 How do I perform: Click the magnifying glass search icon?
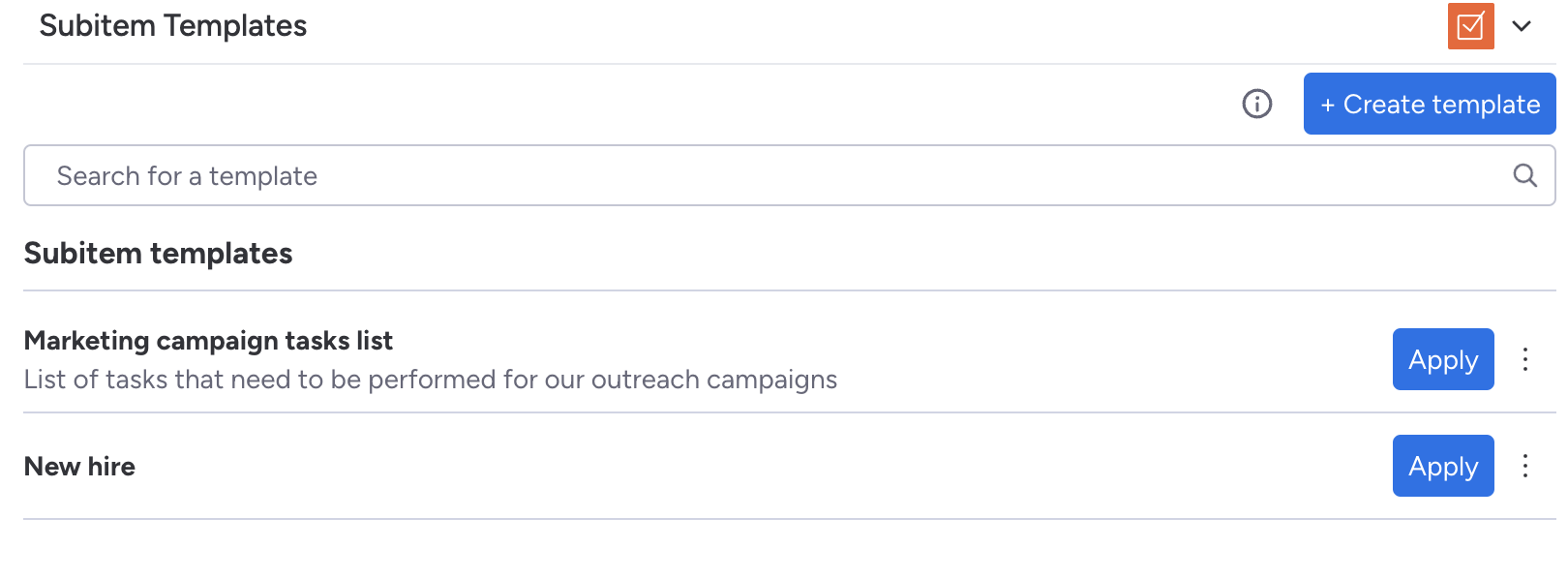(x=1525, y=175)
